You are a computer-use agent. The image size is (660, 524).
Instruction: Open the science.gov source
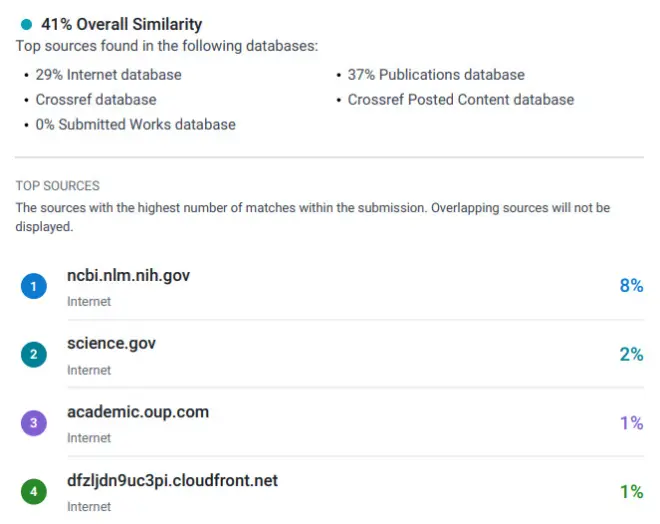pos(111,344)
